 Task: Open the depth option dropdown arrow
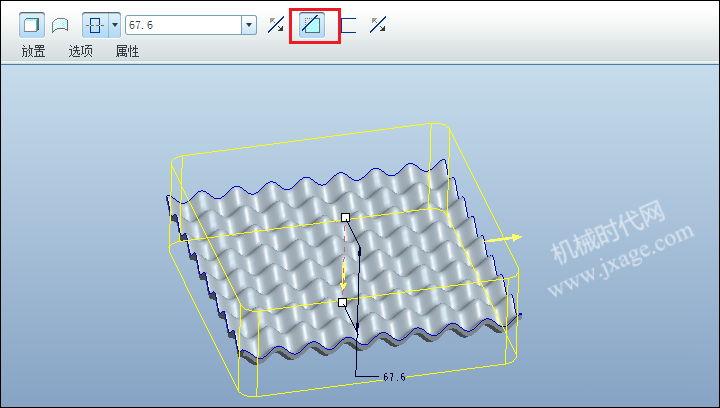[x=115, y=25]
